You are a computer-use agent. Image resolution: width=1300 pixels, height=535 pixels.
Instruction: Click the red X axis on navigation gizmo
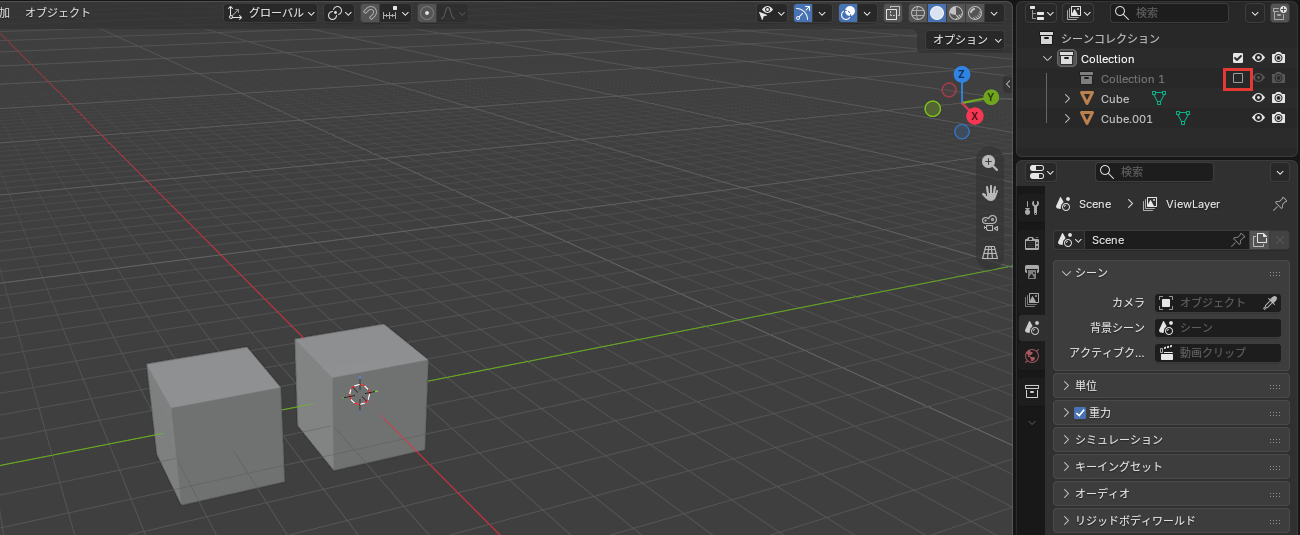click(x=974, y=116)
